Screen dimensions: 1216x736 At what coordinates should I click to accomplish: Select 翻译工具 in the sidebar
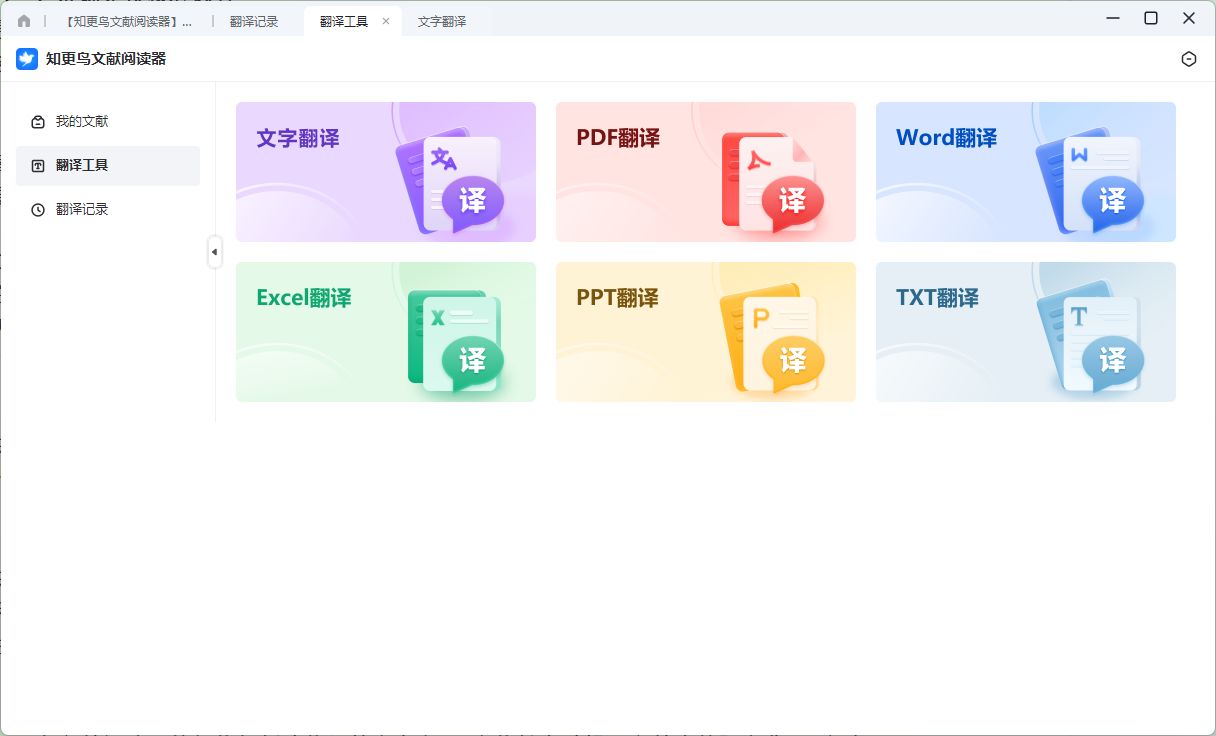tap(108, 166)
